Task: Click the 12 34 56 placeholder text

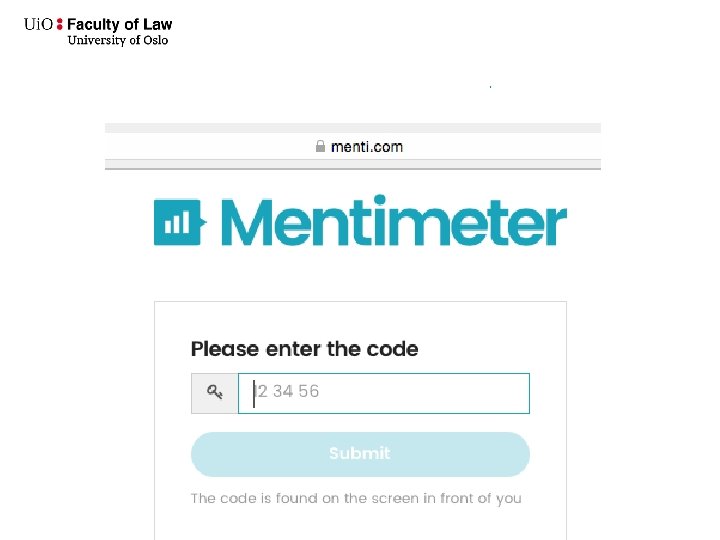Action: coord(288,392)
